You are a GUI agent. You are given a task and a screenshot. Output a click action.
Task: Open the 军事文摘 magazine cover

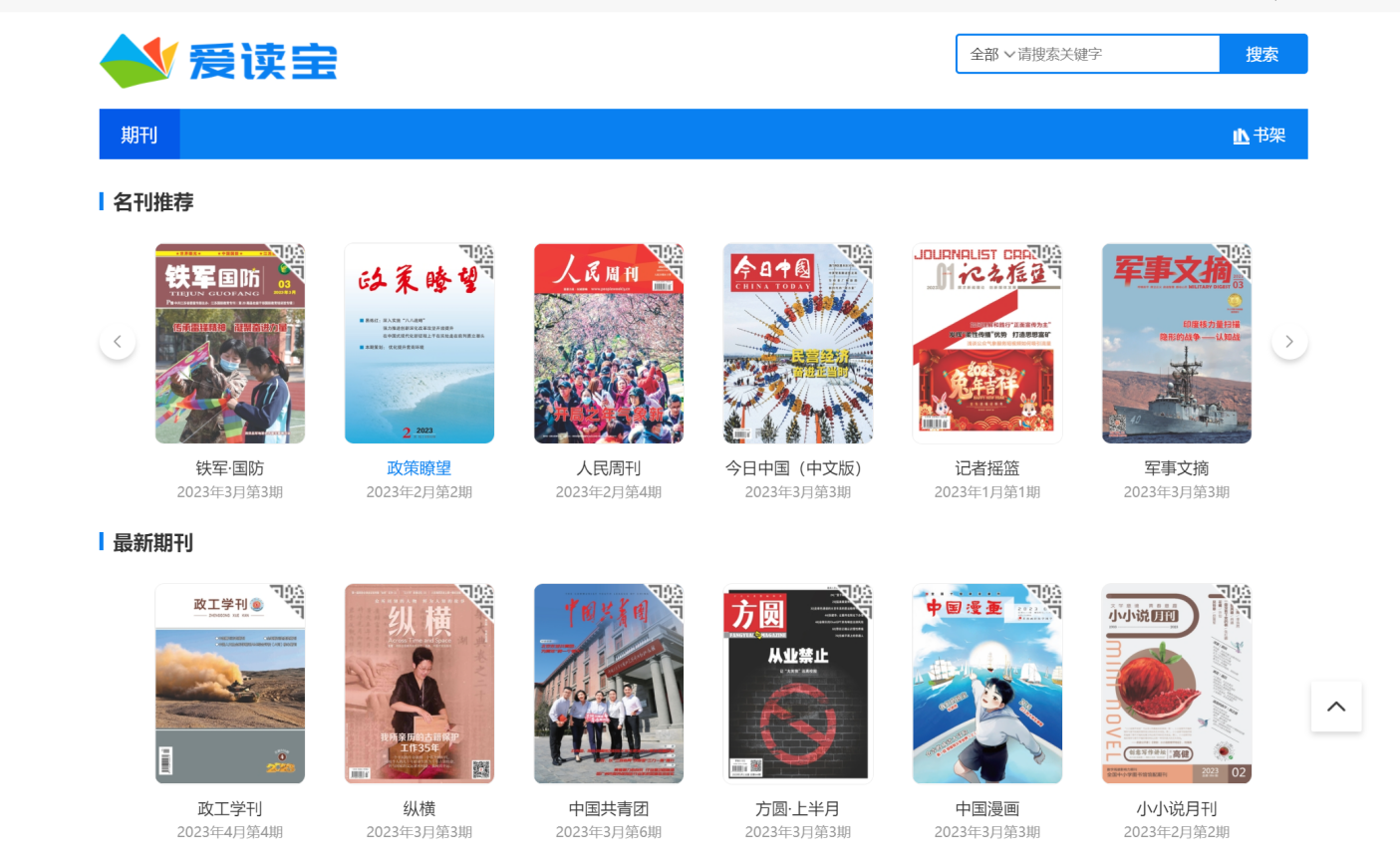1176,343
